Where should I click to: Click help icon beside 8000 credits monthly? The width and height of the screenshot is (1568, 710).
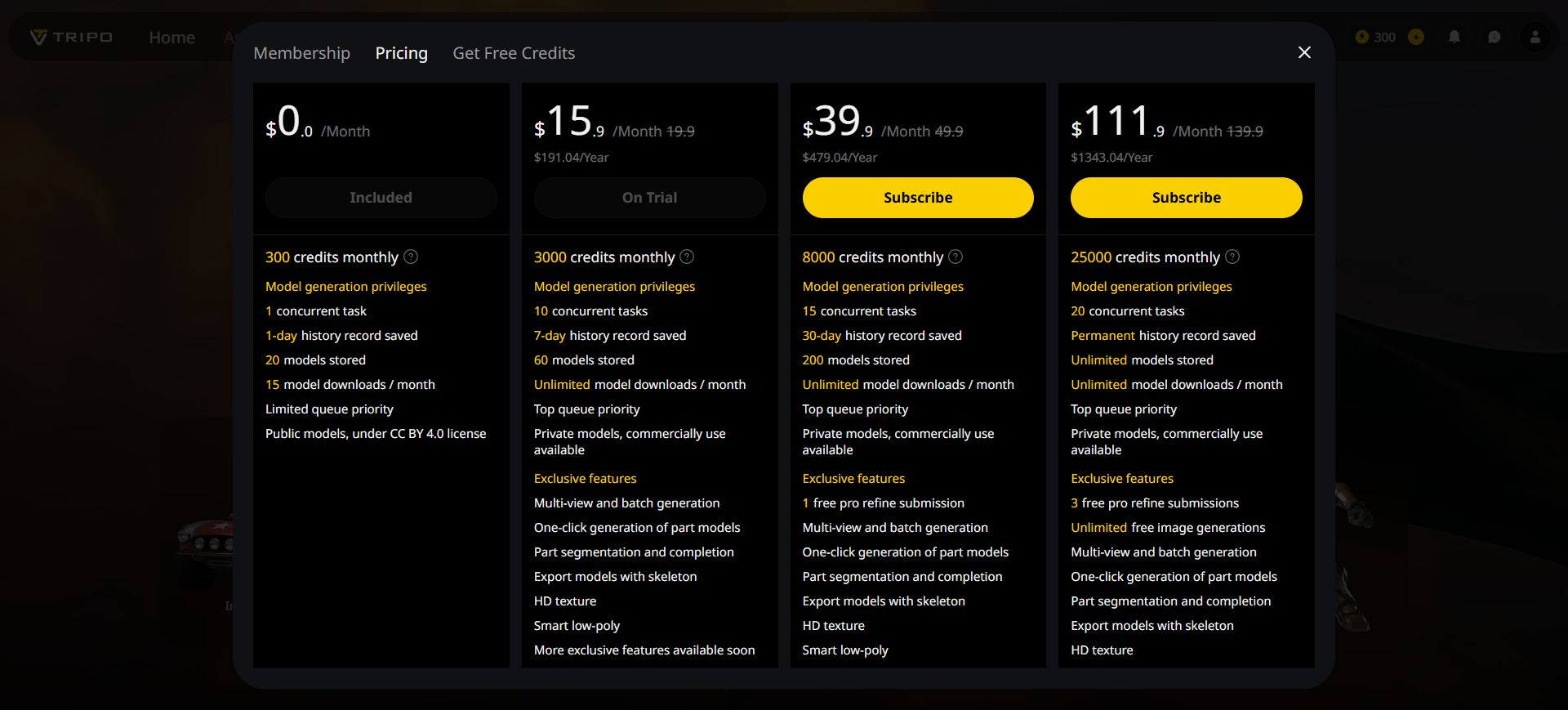pyautogui.click(x=955, y=257)
